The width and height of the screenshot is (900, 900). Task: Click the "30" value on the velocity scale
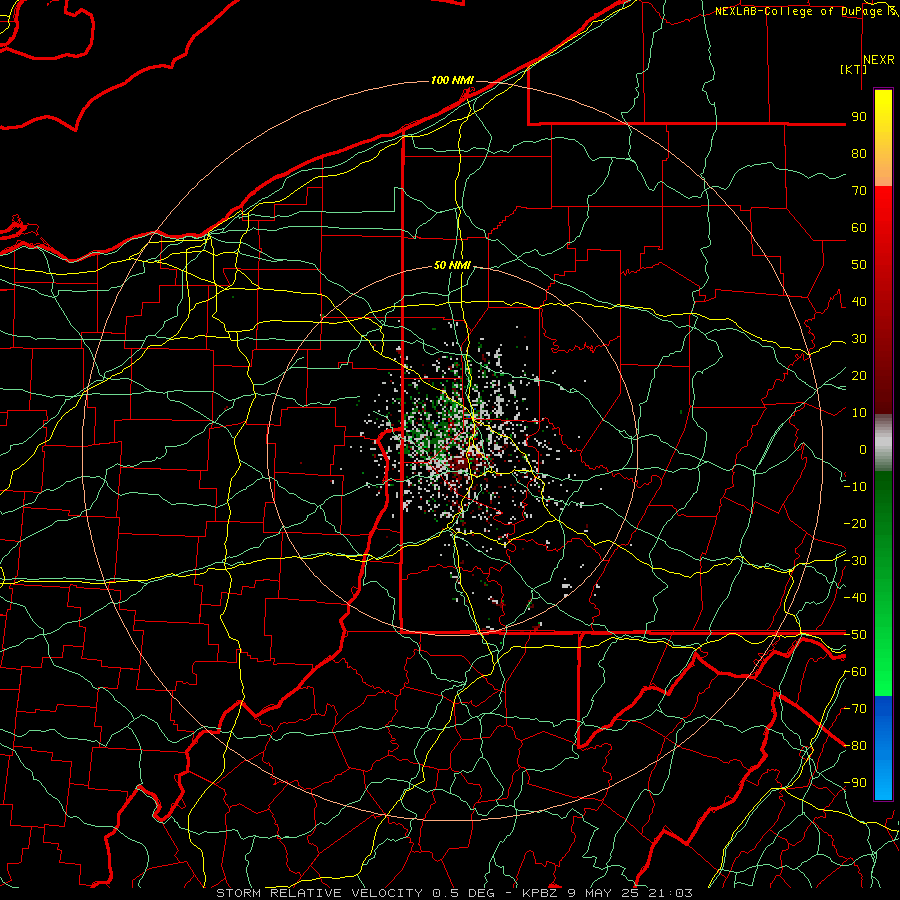click(859, 339)
